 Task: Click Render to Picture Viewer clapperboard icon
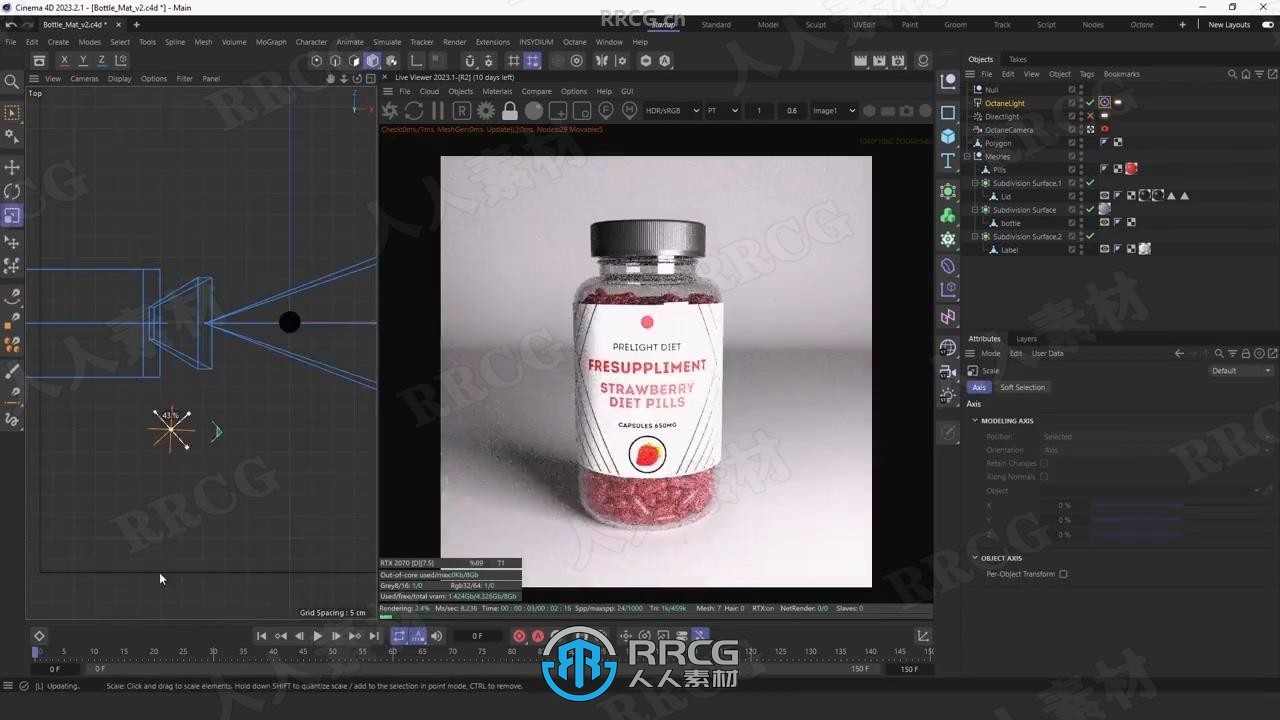coord(879,61)
